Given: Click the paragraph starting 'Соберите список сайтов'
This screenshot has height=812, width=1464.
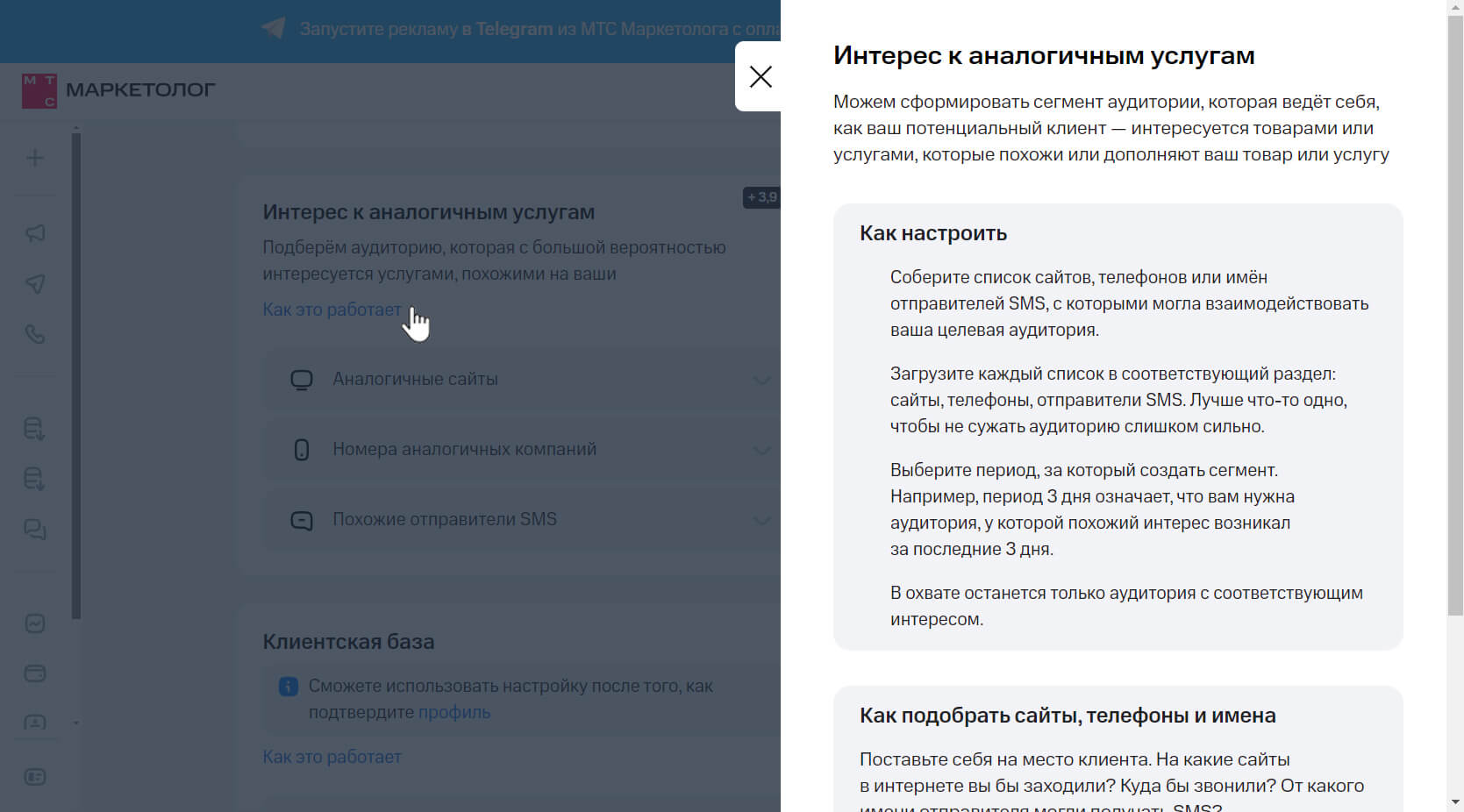Looking at the screenshot, I should tap(1129, 303).
